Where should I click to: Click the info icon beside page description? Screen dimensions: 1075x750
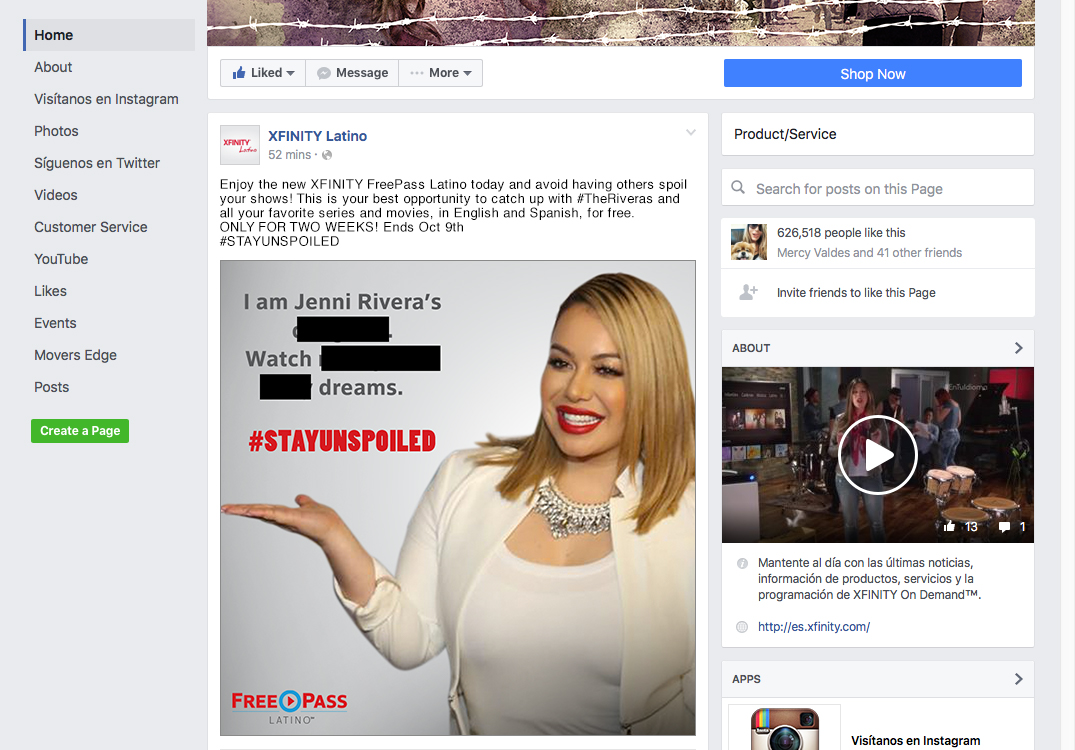742,564
